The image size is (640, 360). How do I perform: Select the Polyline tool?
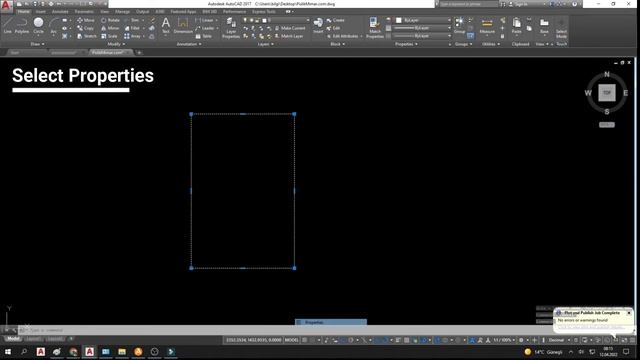tap(22, 25)
